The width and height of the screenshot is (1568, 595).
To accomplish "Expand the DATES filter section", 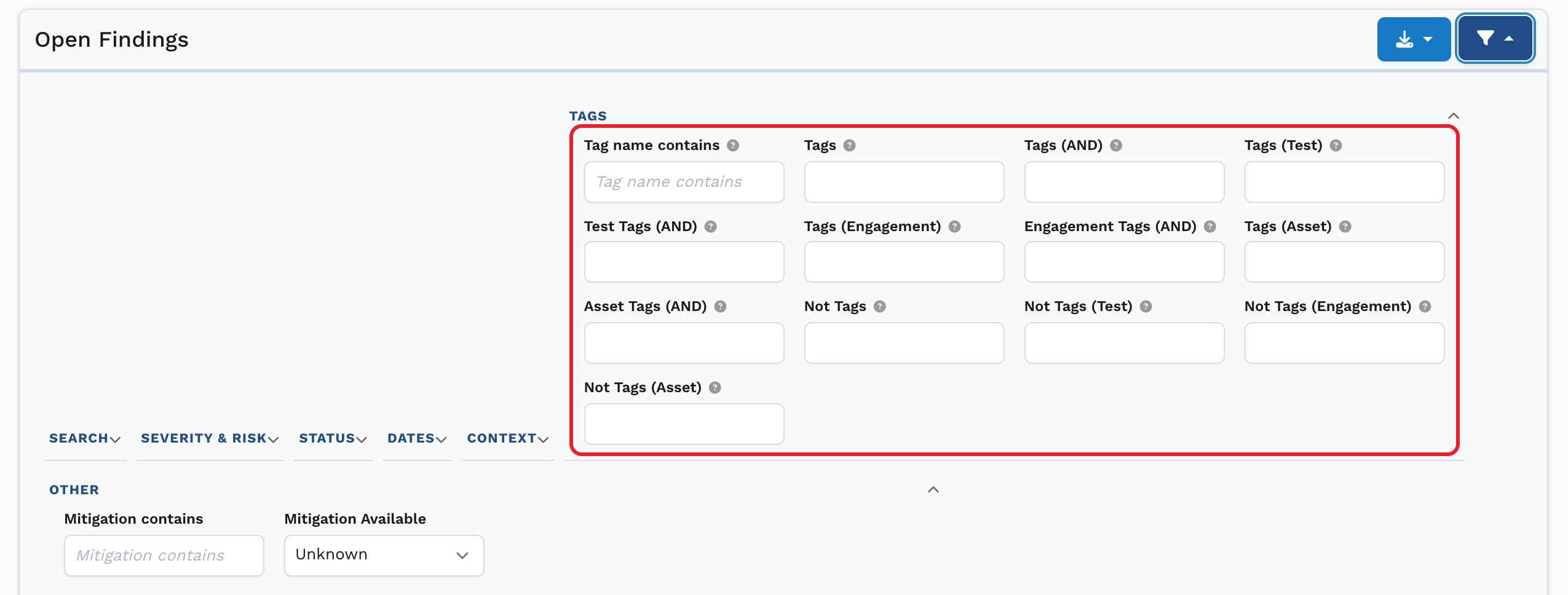I will click(417, 439).
